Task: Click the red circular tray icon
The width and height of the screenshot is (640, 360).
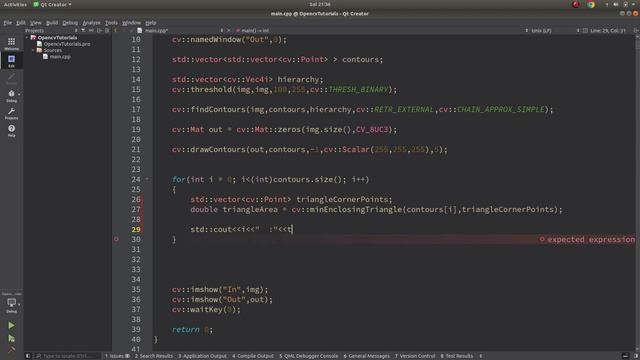Action: [x=576, y=4]
